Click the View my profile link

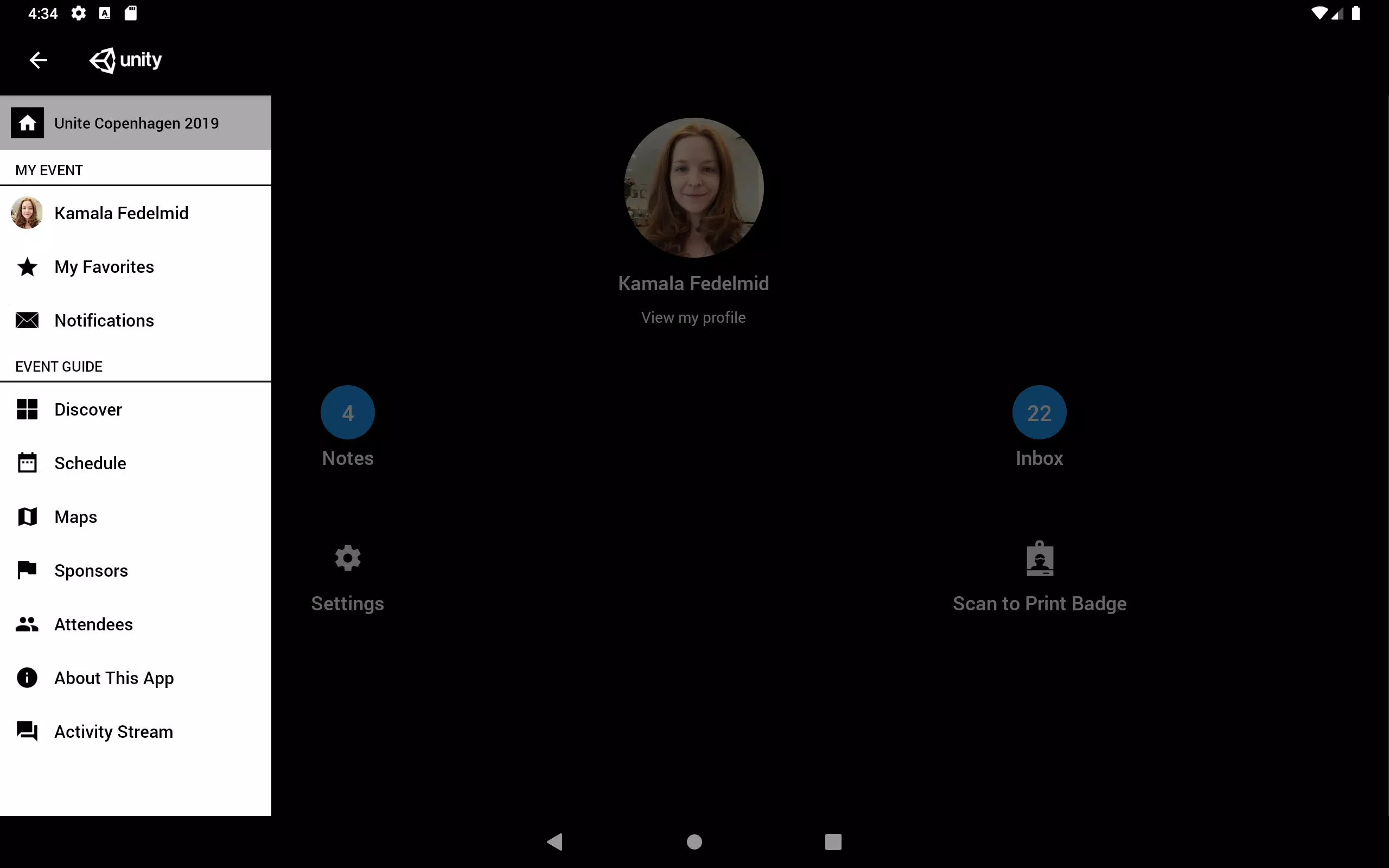693,317
